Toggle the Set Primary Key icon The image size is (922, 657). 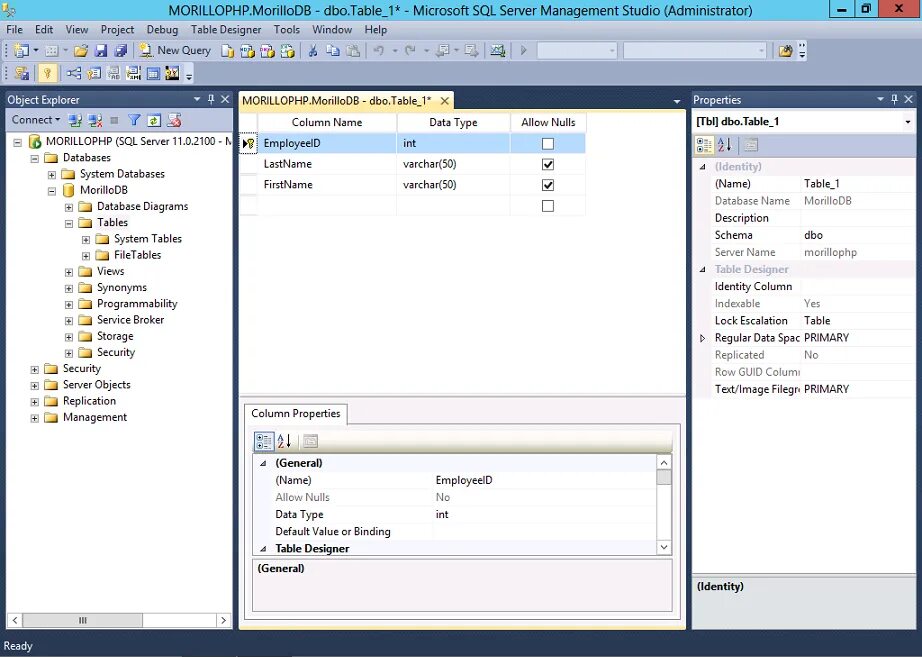click(x=47, y=74)
